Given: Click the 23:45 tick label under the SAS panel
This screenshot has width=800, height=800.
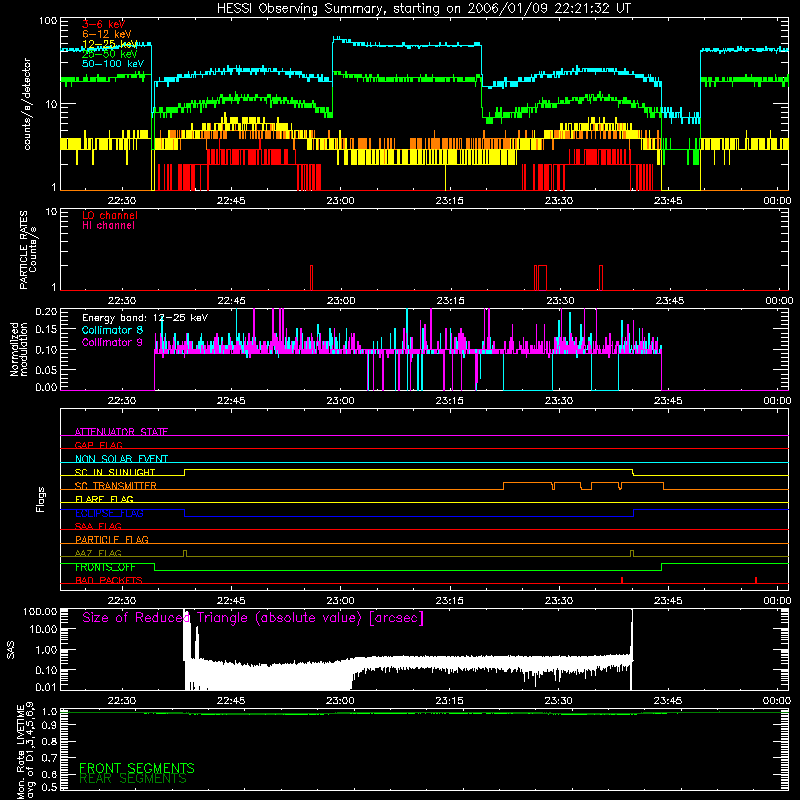Looking at the screenshot, I should point(668,701).
